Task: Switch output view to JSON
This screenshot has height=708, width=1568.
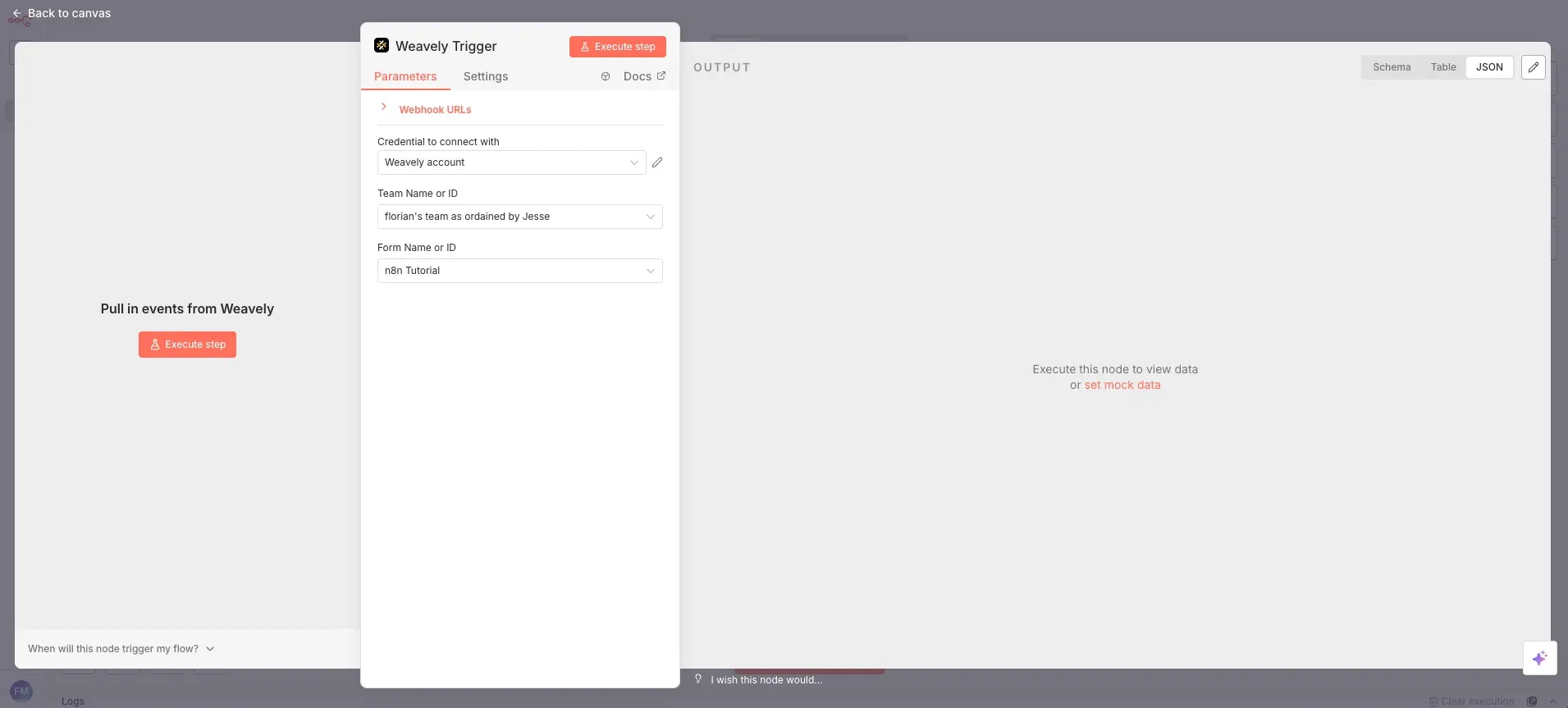Action: click(1489, 67)
